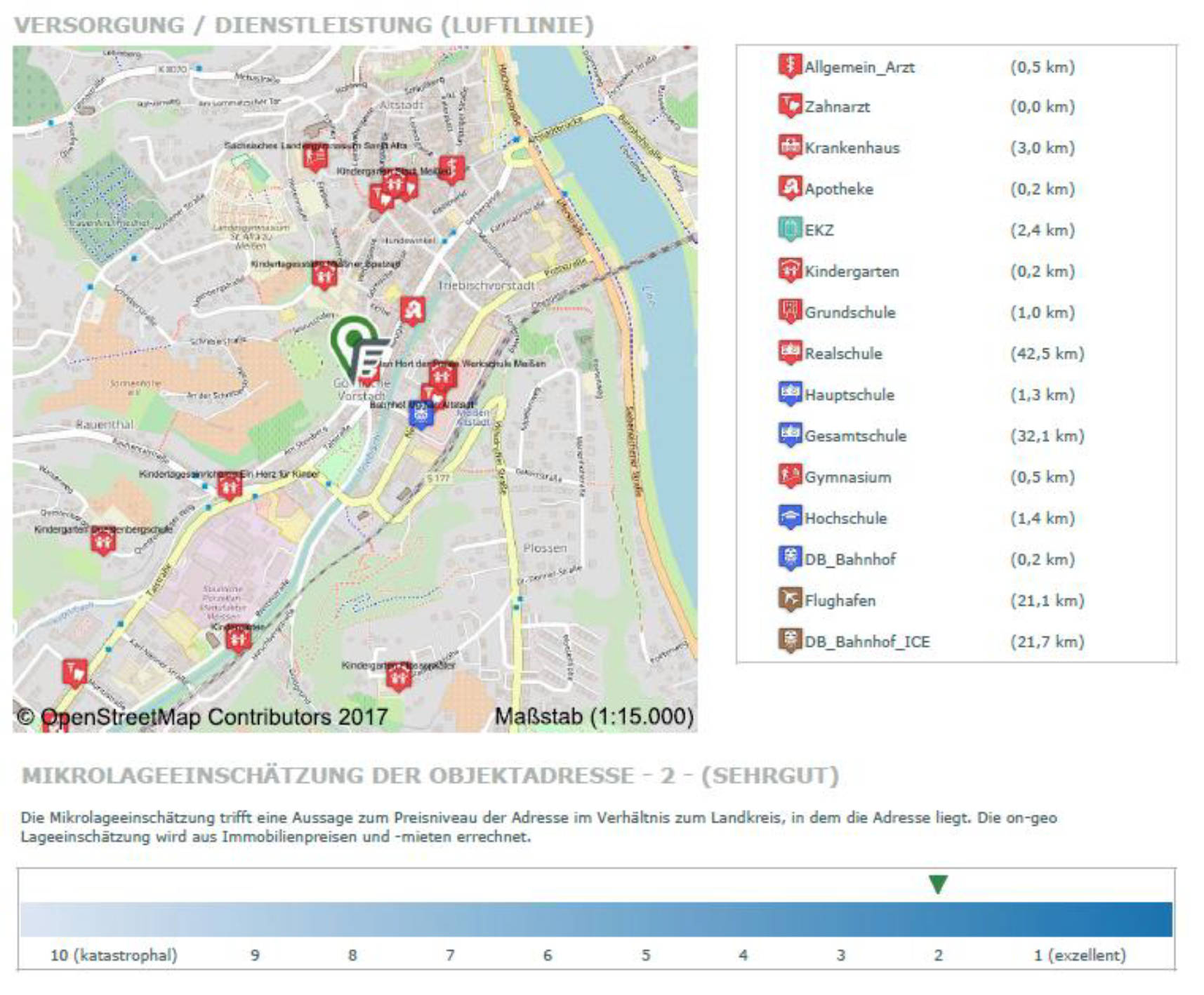
Task: Click the pharmacy marker on the map
Action: click(413, 310)
